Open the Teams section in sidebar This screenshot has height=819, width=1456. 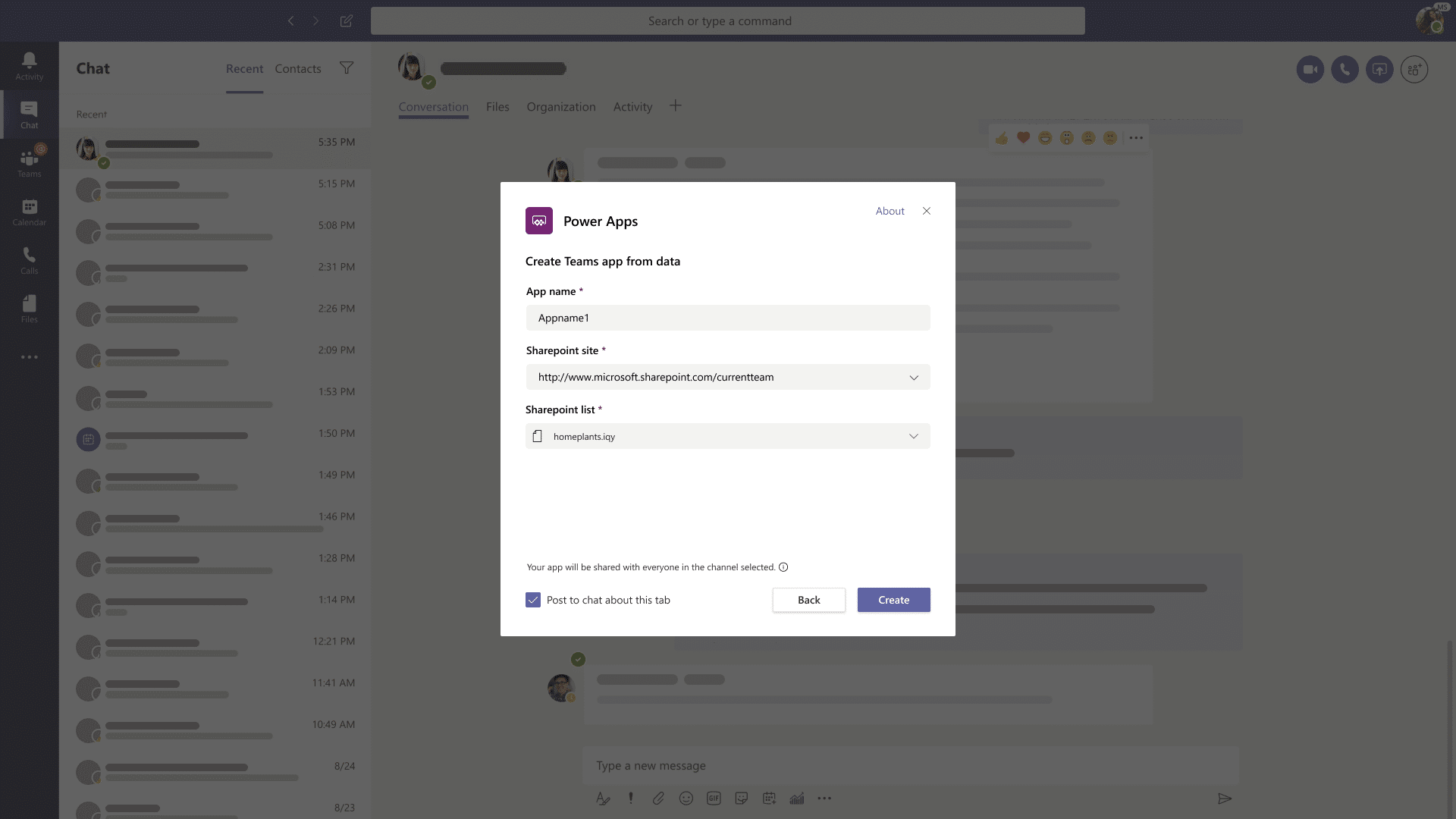pyautogui.click(x=29, y=162)
